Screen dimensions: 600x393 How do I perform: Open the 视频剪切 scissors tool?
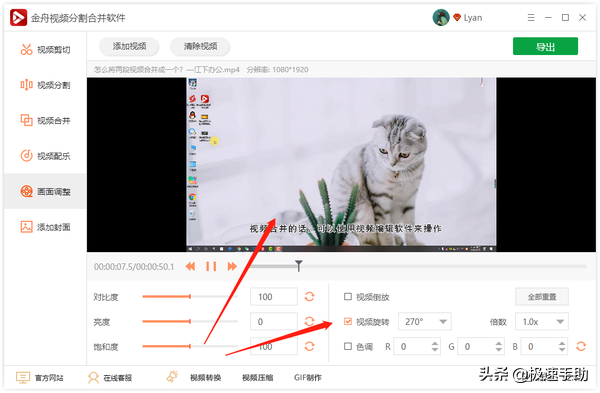click(45, 50)
